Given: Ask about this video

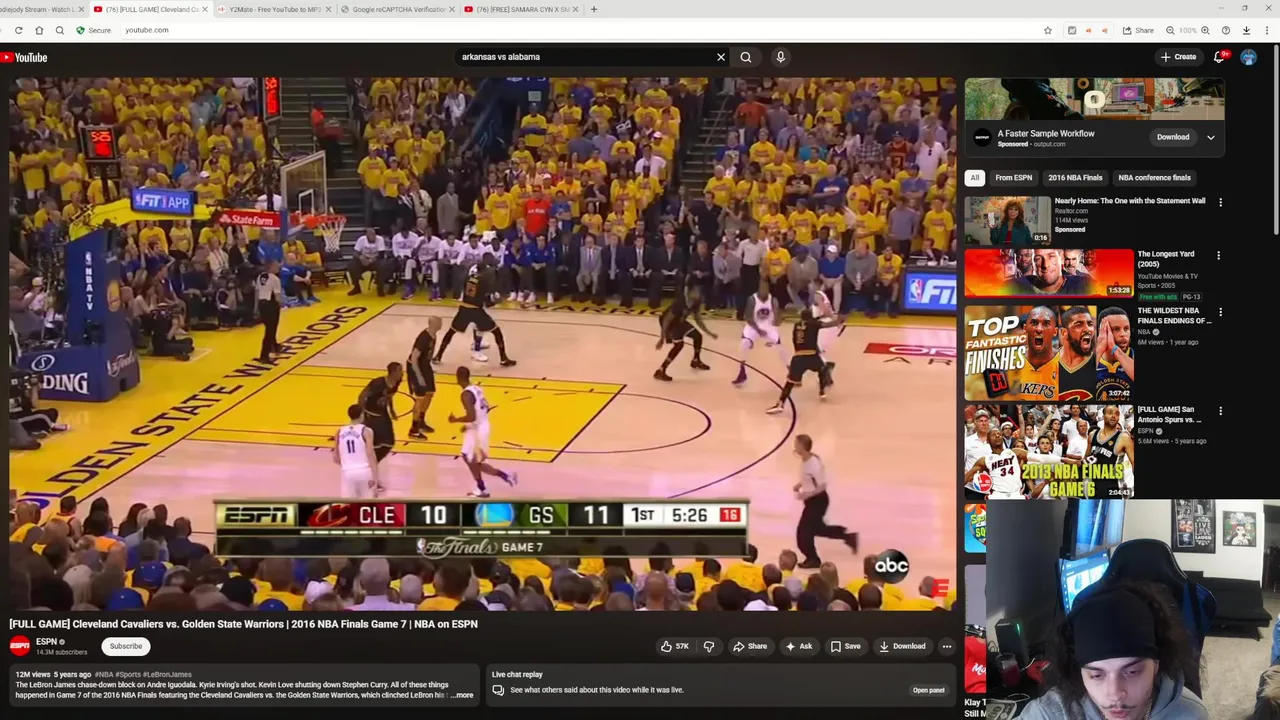Looking at the screenshot, I should pyautogui.click(x=799, y=646).
